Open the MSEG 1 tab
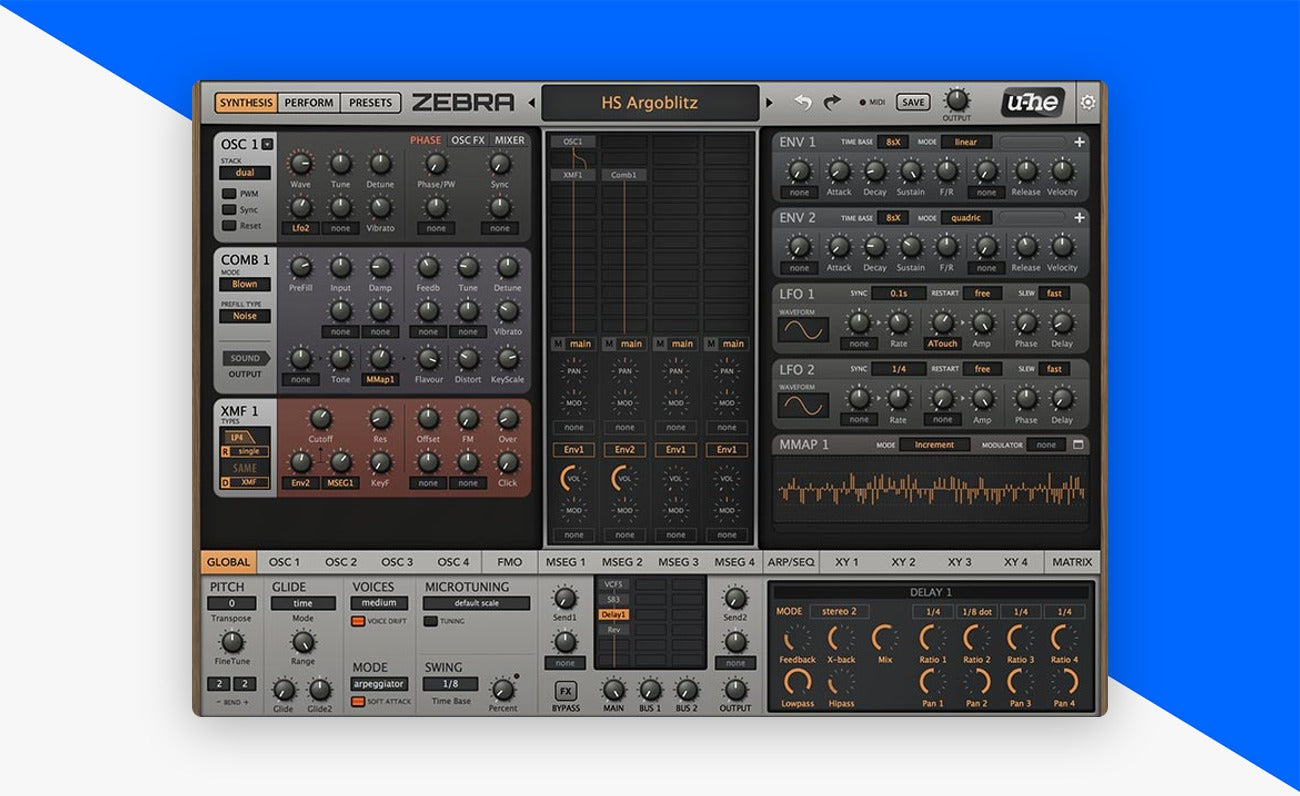Screen dimensions: 1300x796 click(567, 562)
